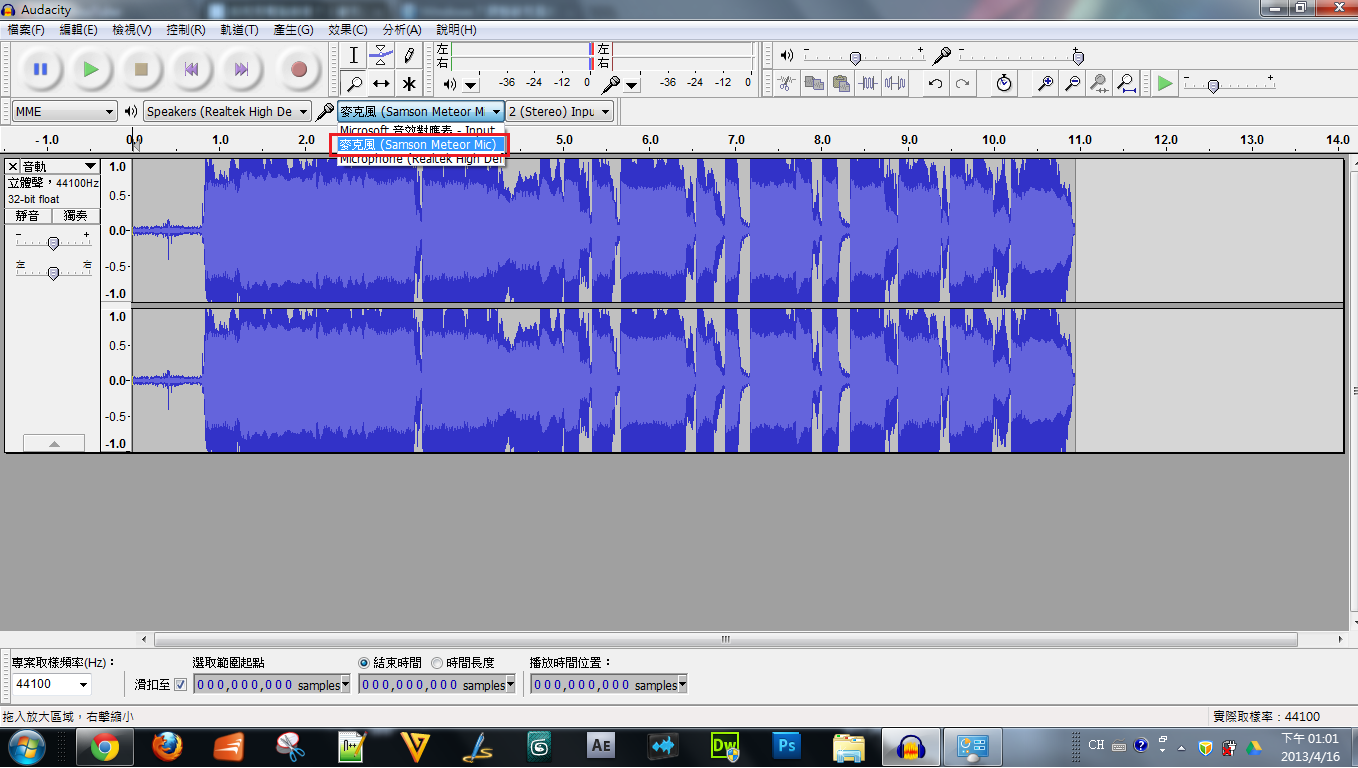Open the selection start samples format dropdown
The height and width of the screenshot is (768, 1358).
[346, 685]
